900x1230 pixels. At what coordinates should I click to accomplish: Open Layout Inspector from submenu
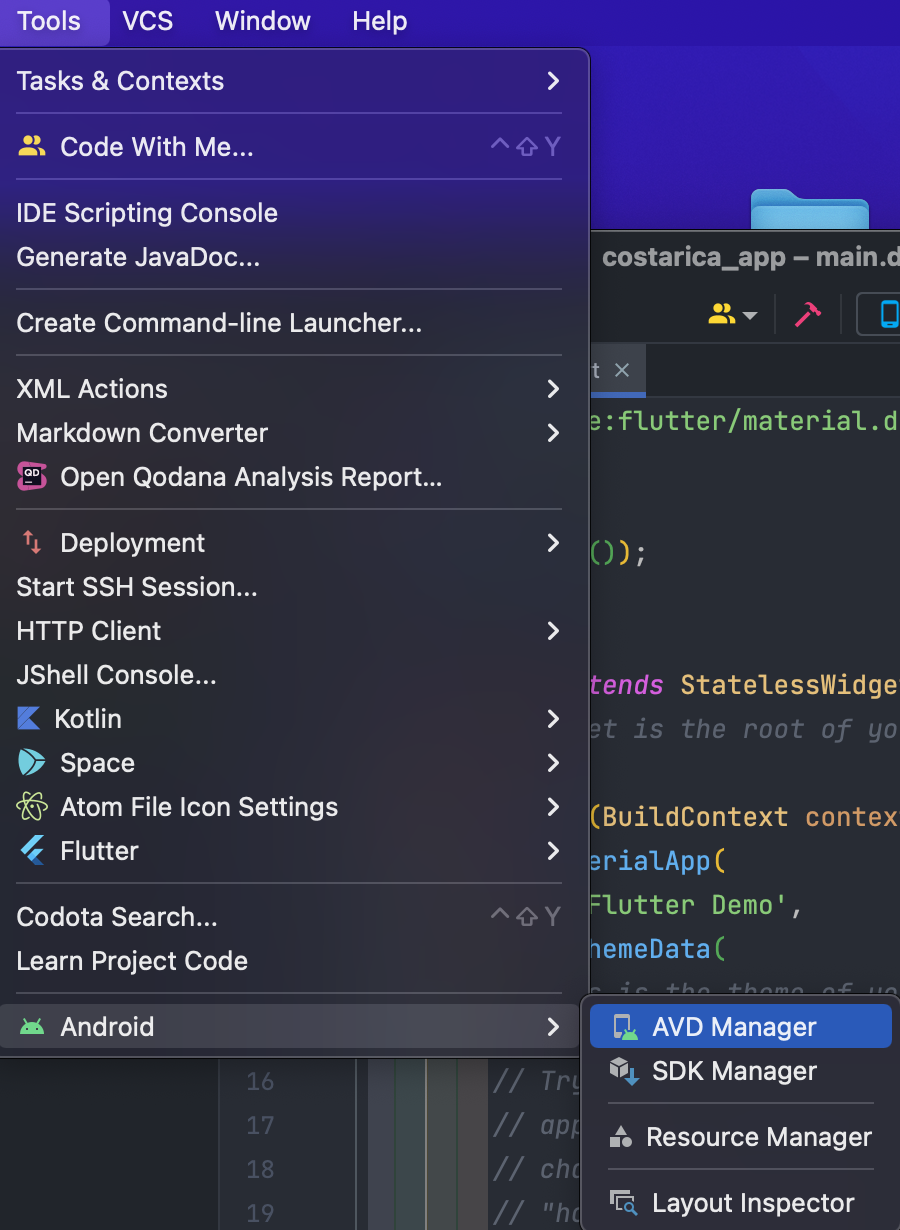coord(741,1203)
